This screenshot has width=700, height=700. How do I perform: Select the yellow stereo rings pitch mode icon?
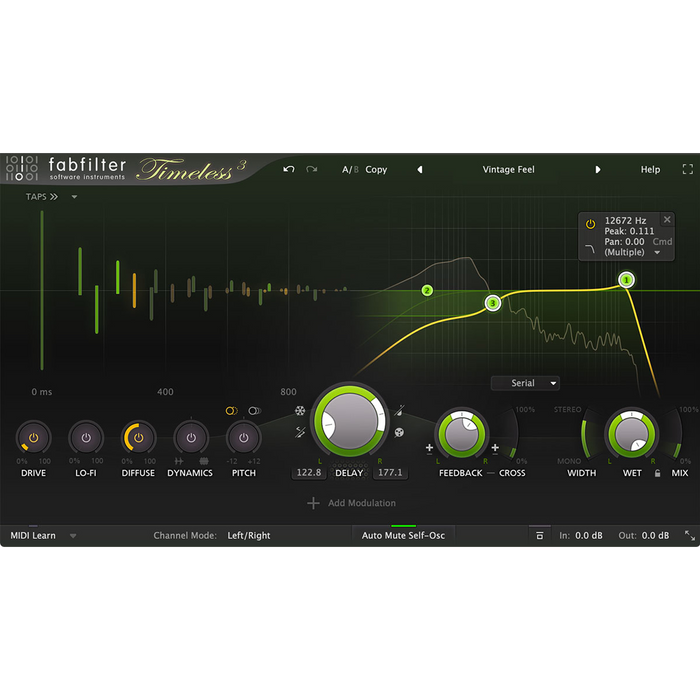pos(231,411)
